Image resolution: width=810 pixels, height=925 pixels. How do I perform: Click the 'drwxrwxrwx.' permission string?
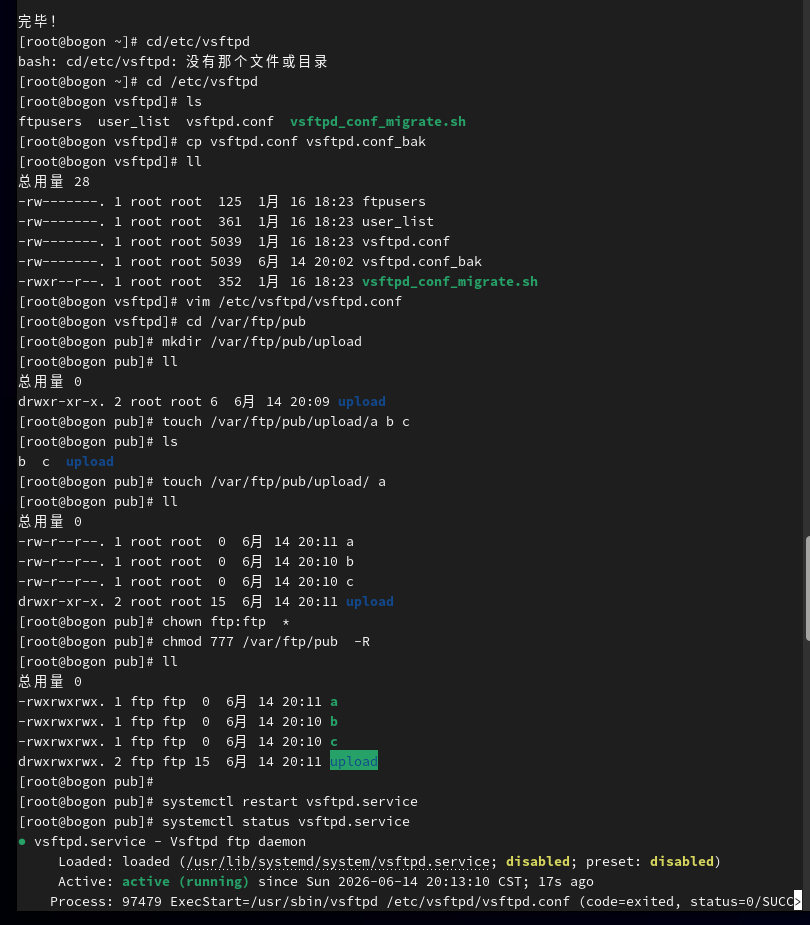coord(61,762)
